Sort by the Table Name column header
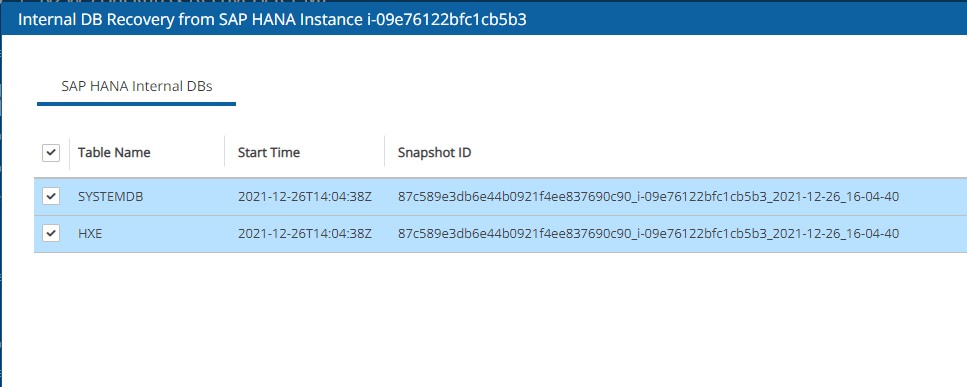Image resolution: width=967 pixels, height=387 pixels. [114, 152]
